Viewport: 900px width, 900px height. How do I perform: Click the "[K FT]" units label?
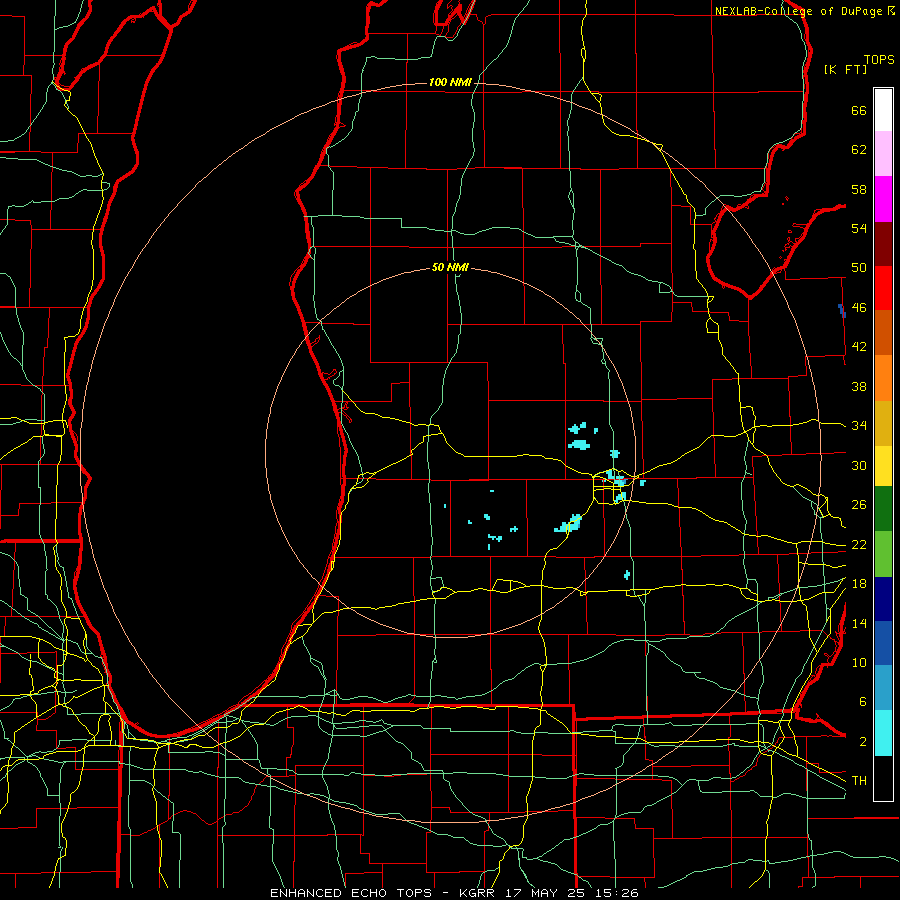(x=845, y=69)
